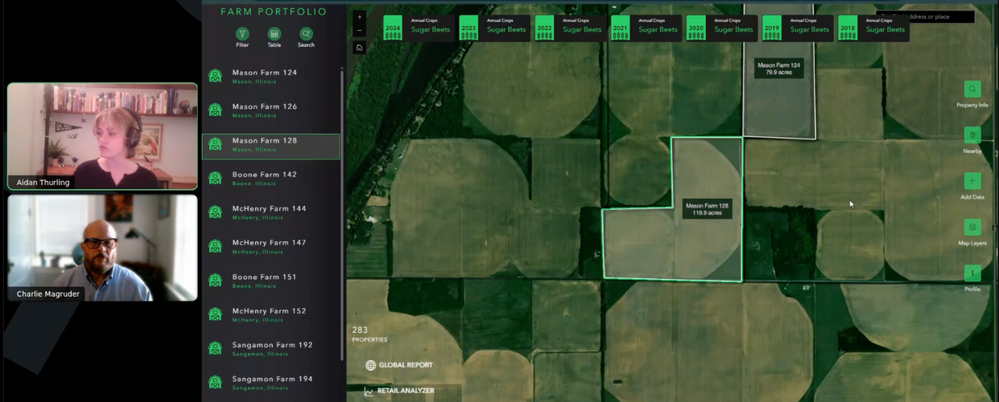
Task: Open the Nearby tool
Action: (x=972, y=135)
